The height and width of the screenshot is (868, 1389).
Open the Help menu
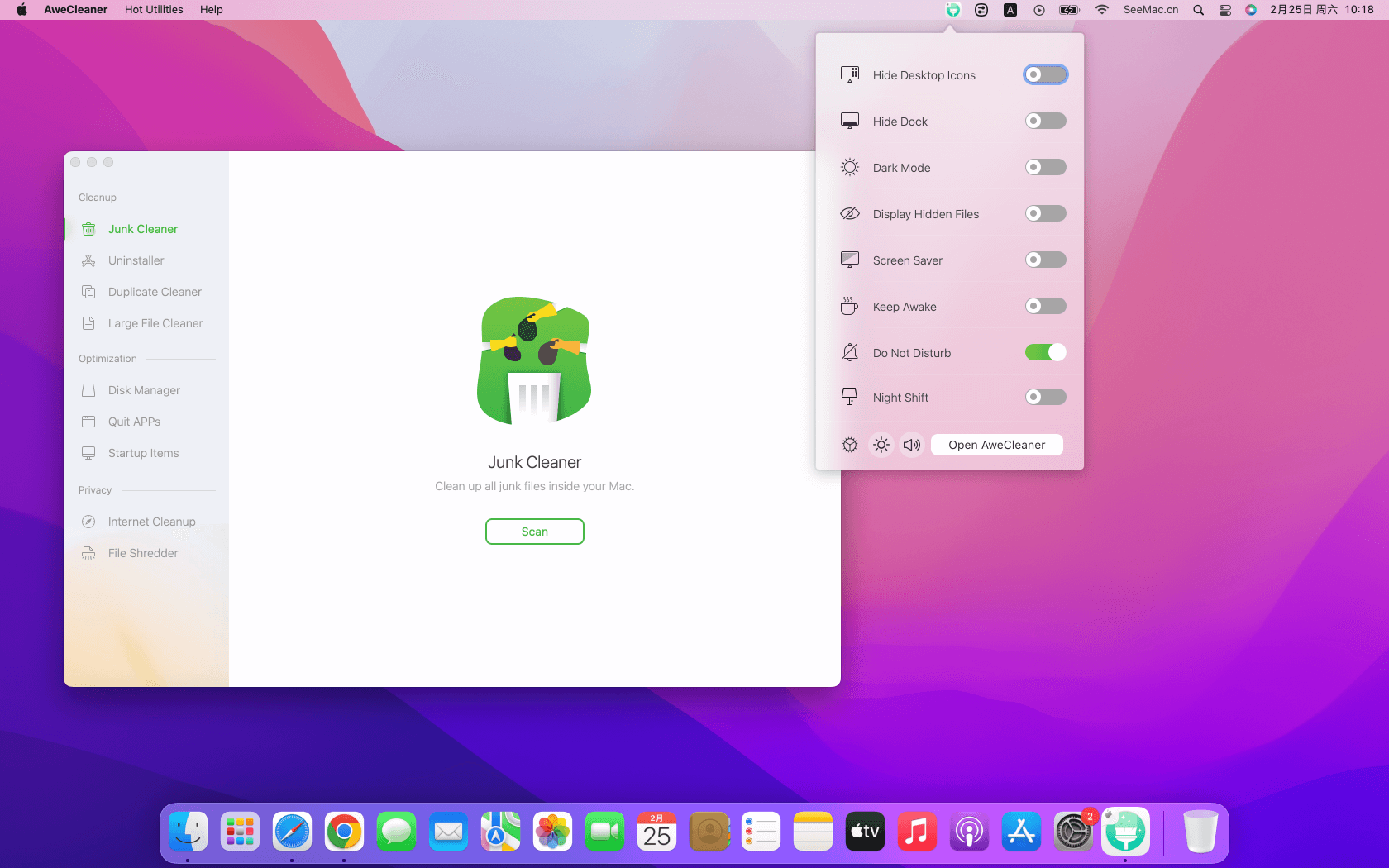pos(212,10)
